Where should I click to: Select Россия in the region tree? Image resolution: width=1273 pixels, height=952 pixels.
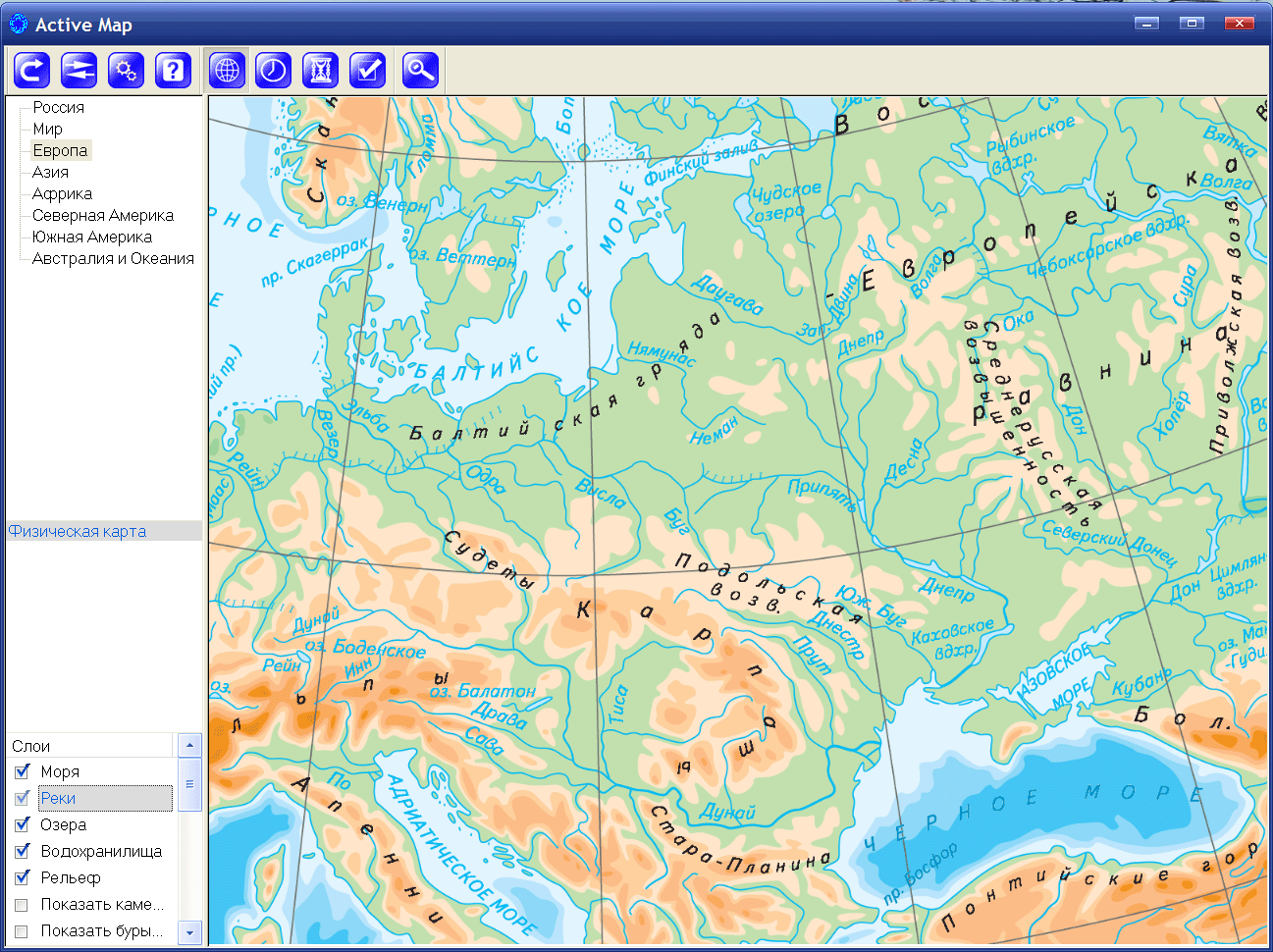(x=58, y=107)
